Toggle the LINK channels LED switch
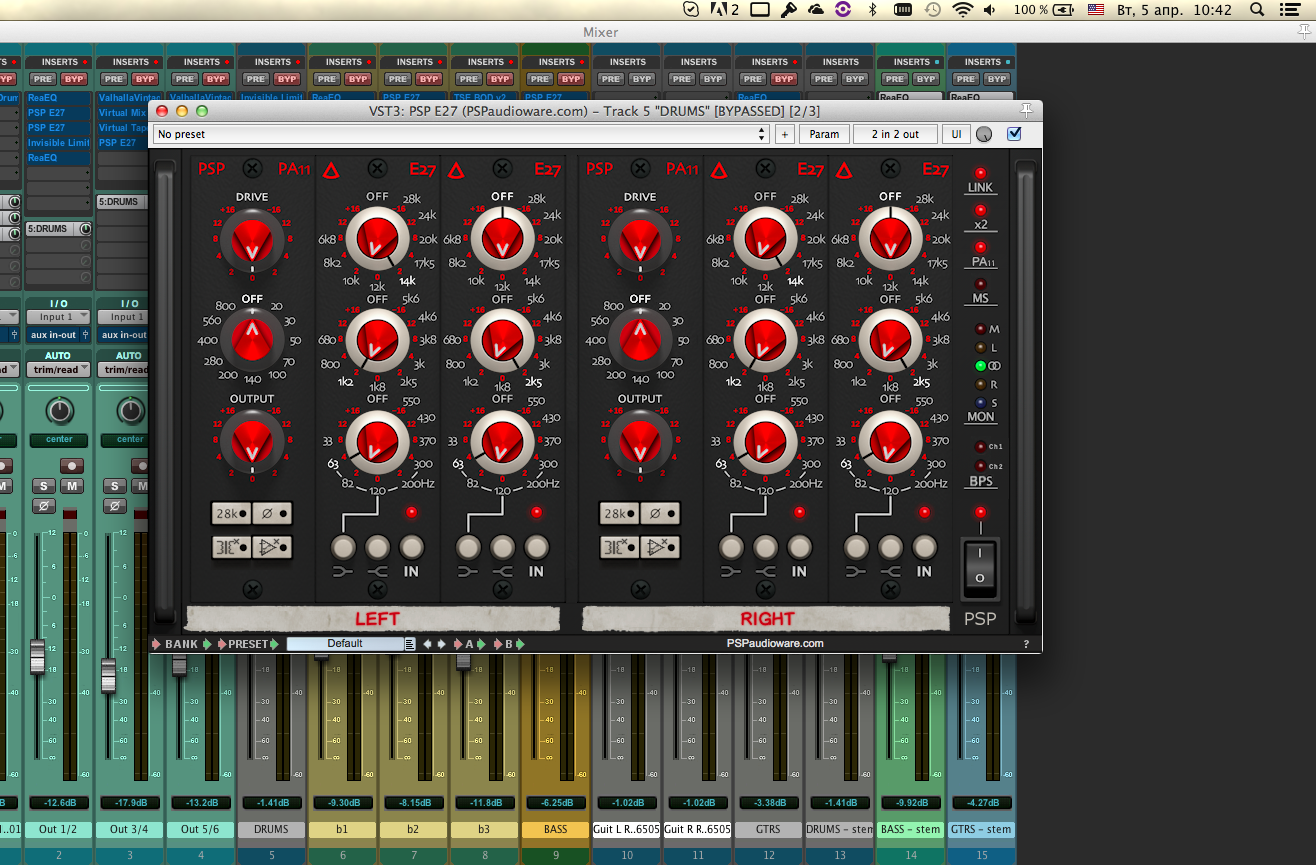Image resolution: width=1316 pixels, height=865 pixels. [980, 174]
